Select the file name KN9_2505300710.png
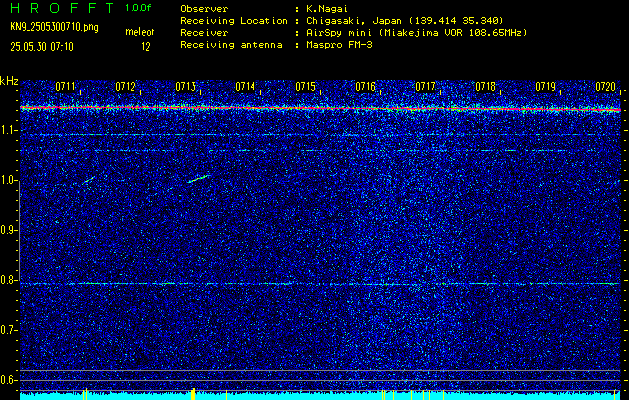The width and height of the screenshot is (629, 400). pyautogui.click(x=54, y=27)
